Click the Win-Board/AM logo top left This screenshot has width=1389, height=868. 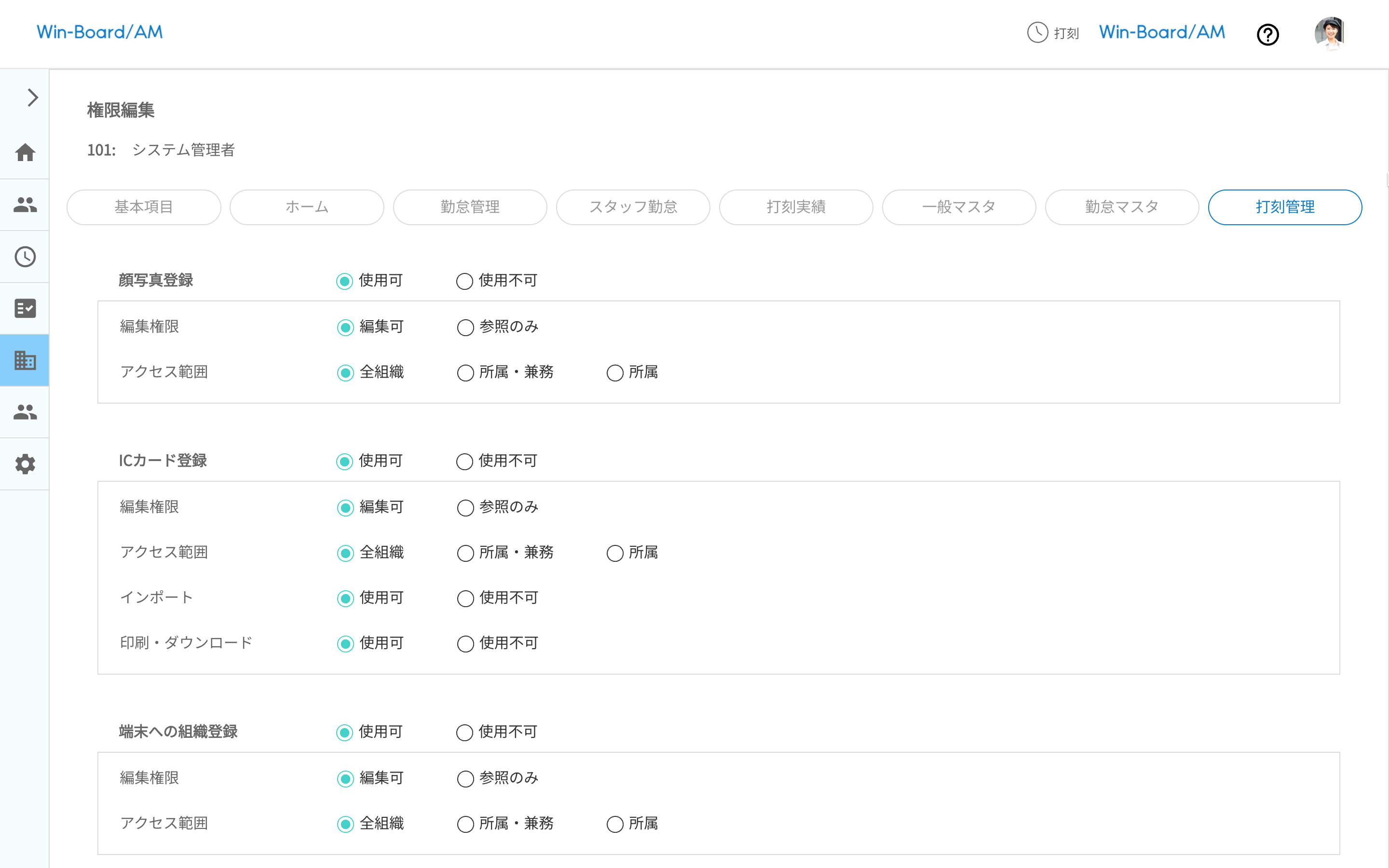[x=100, y=32]
